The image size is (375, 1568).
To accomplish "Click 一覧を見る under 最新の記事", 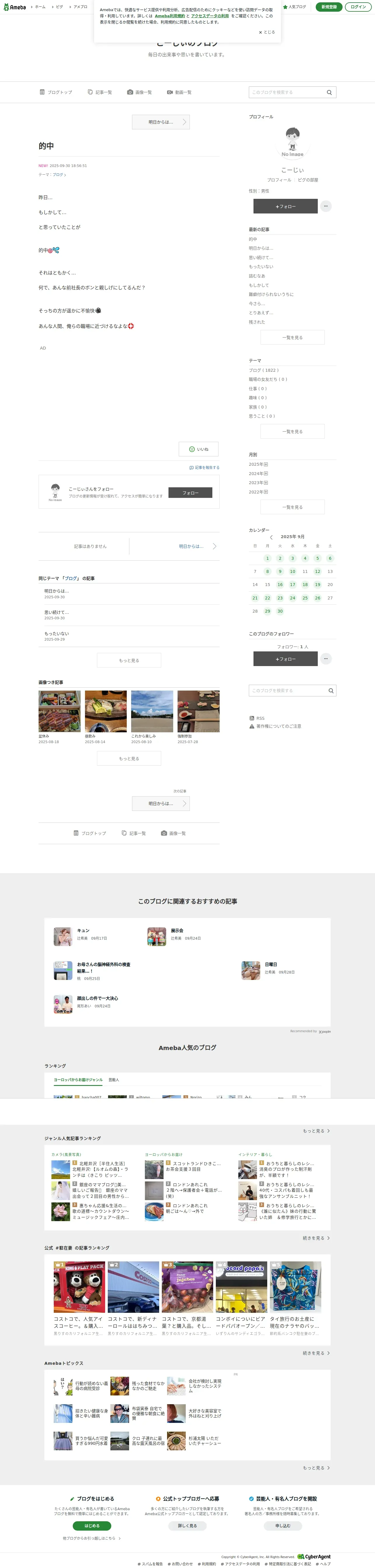I will coord(292,337).
